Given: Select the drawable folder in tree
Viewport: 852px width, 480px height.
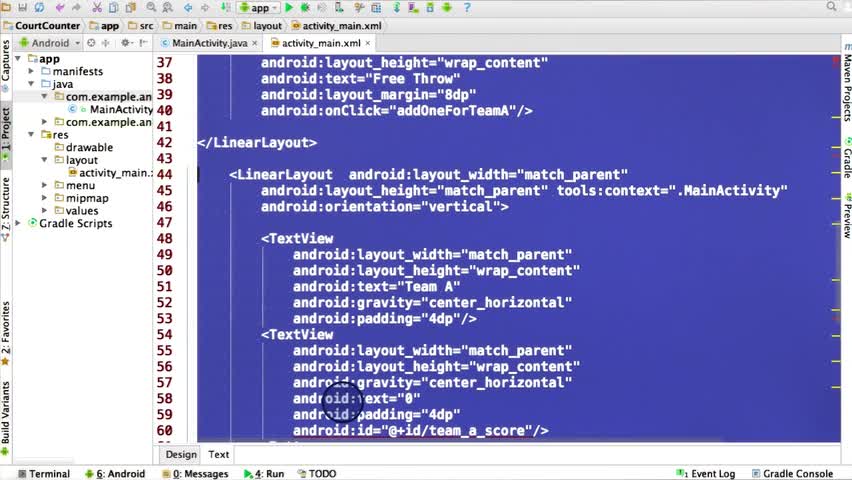Looking at the screenshot, I should [x=84, y=147].
